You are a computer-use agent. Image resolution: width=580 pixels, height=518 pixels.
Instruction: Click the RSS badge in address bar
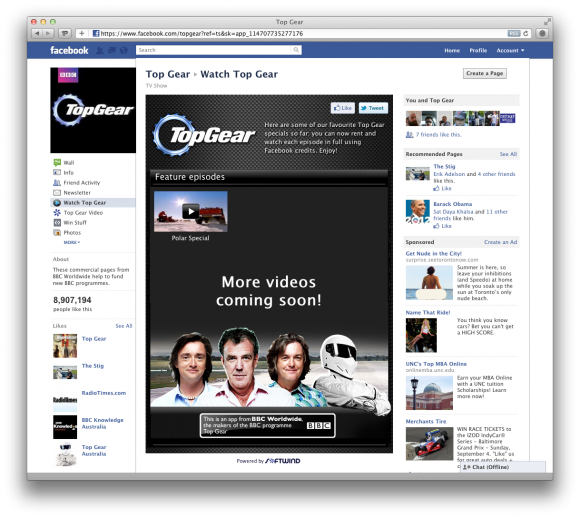point(514,34)
